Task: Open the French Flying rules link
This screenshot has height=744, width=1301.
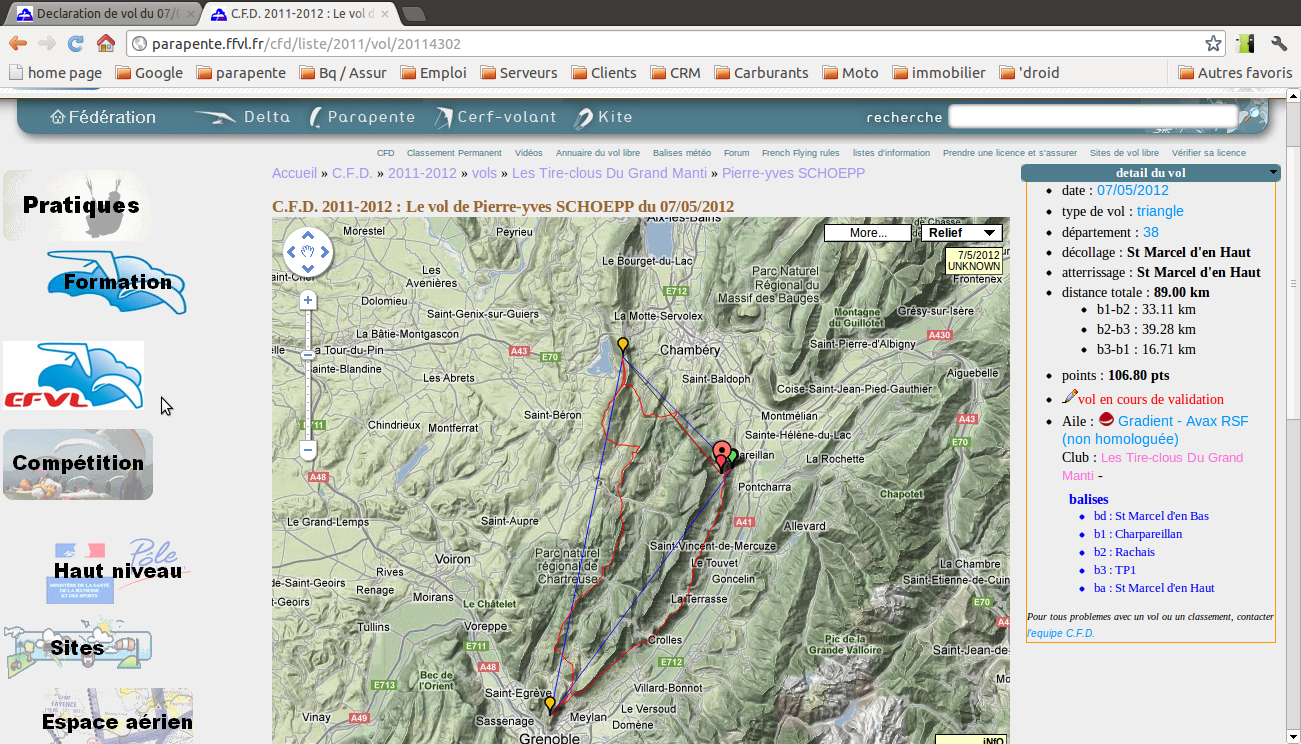Action: (x=801, y=153)
